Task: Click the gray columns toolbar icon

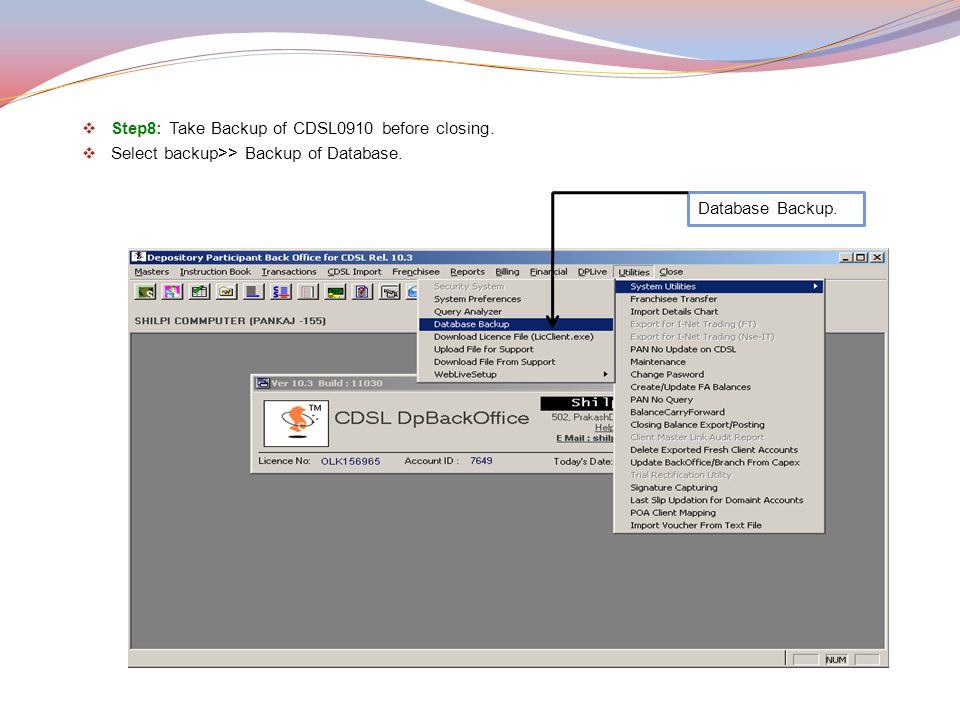Action: click(x=308, y=292)
